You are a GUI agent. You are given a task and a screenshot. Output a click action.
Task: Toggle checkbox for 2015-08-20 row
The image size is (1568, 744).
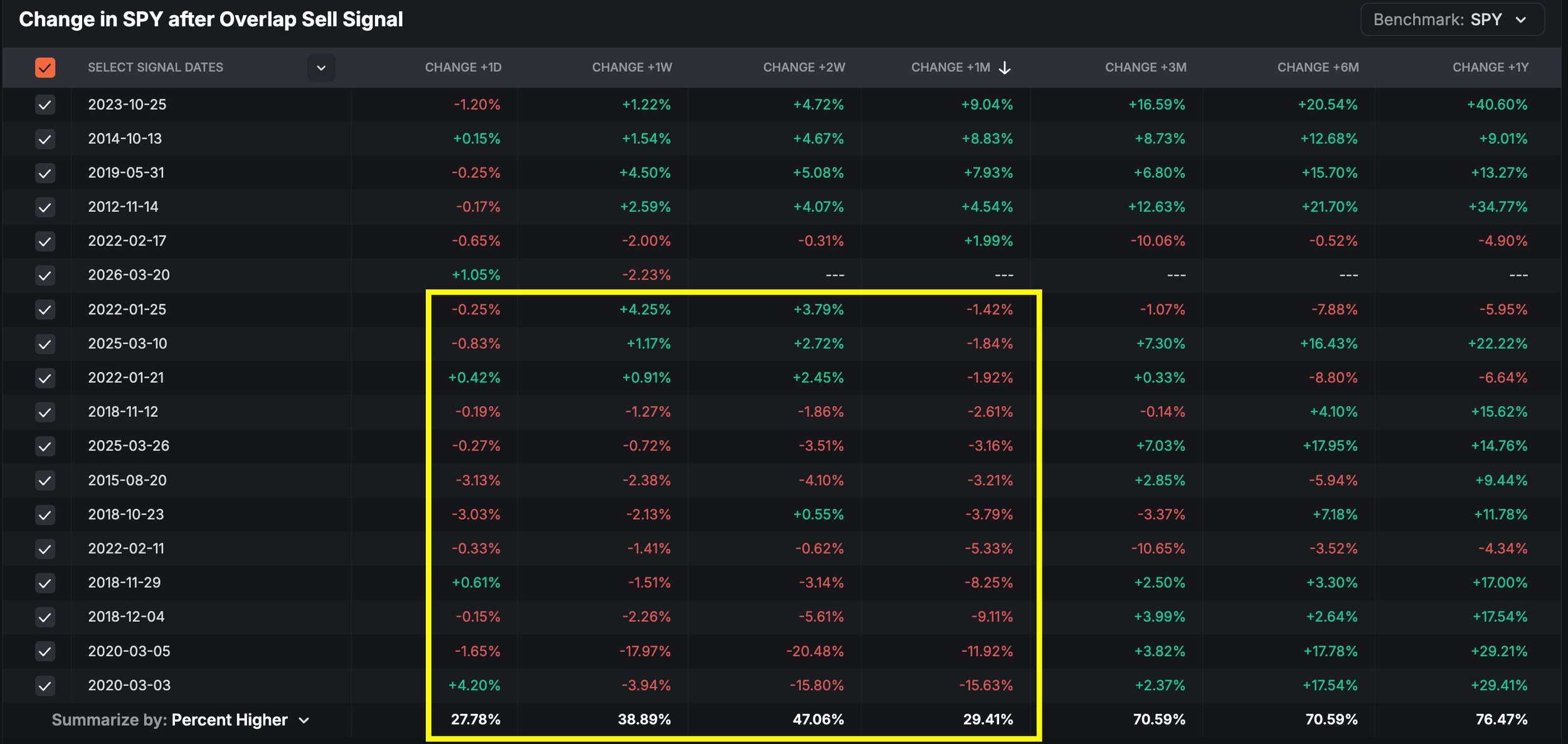(x=45, y=481)
